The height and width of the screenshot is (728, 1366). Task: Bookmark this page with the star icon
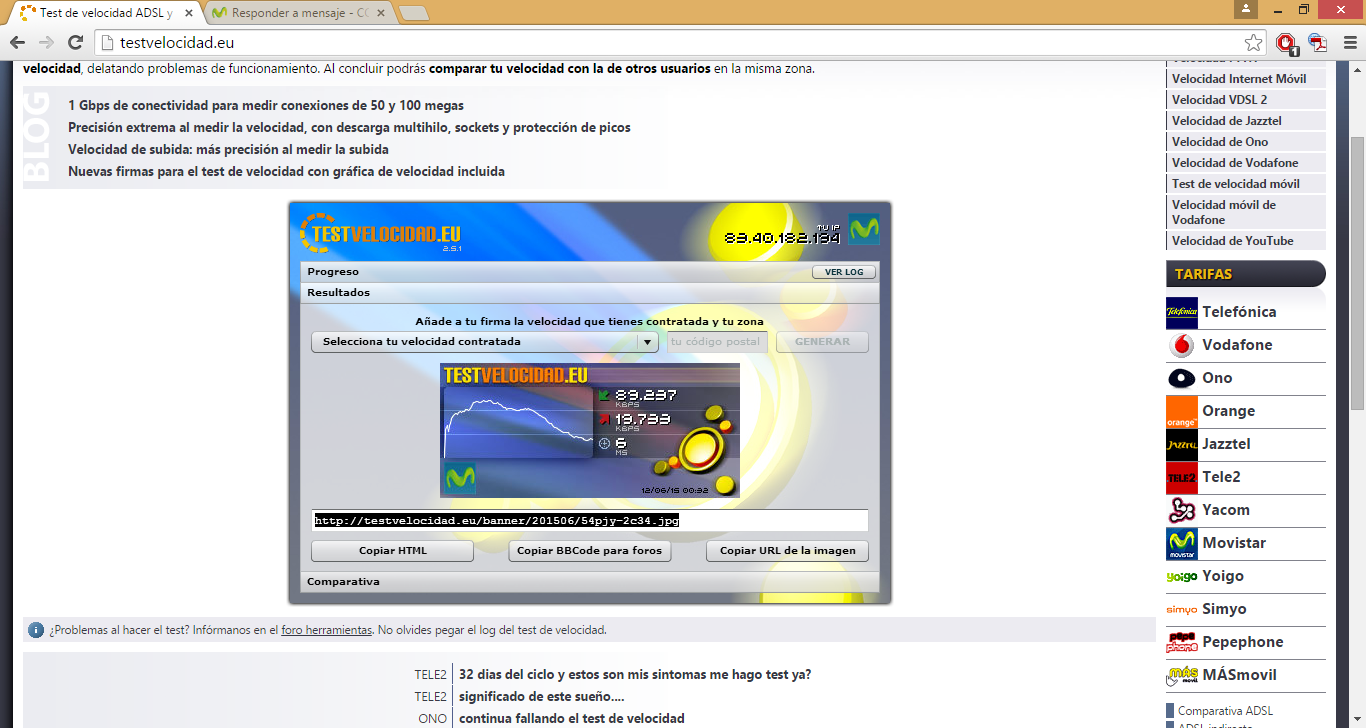pos(1253,43)
